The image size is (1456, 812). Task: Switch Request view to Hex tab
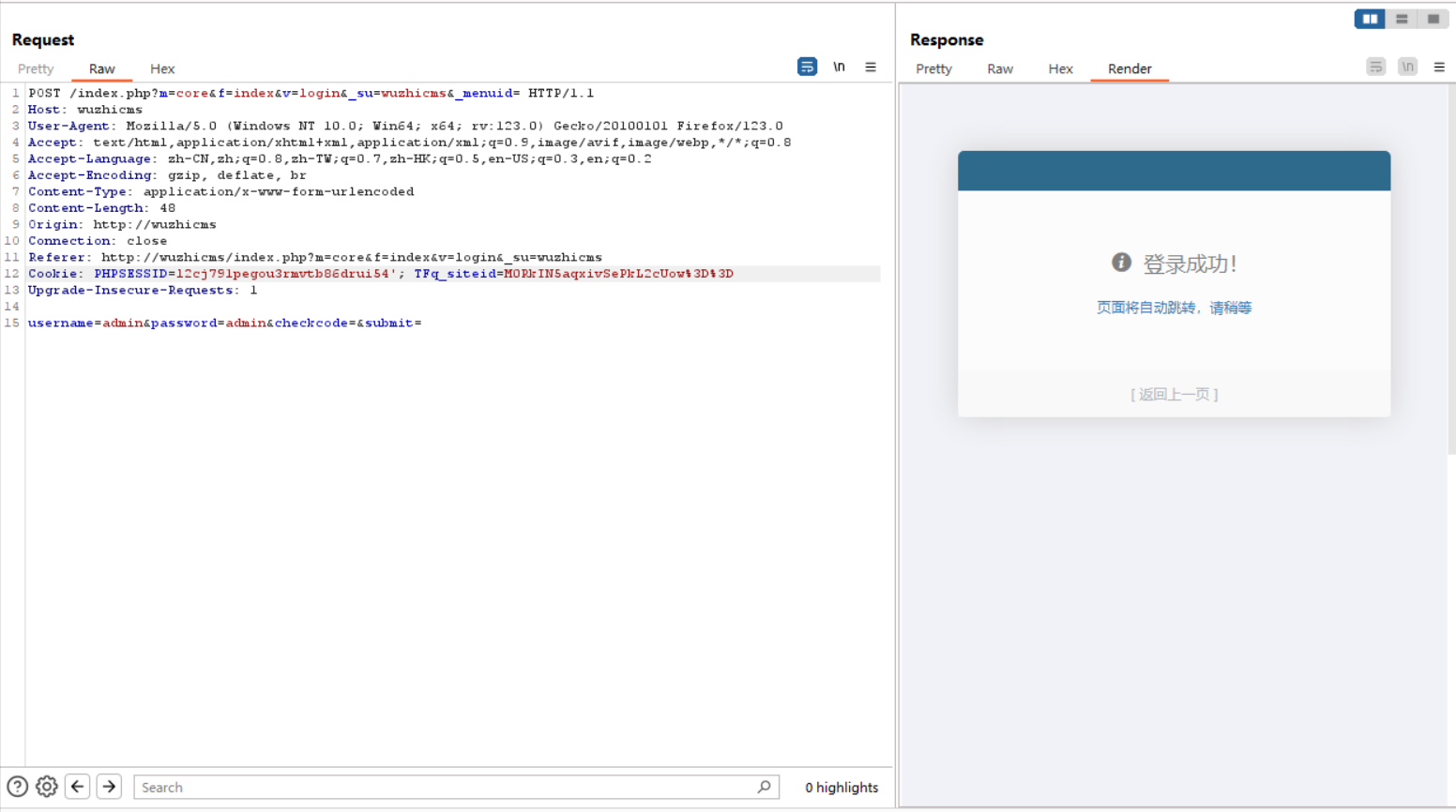[162, 68]
